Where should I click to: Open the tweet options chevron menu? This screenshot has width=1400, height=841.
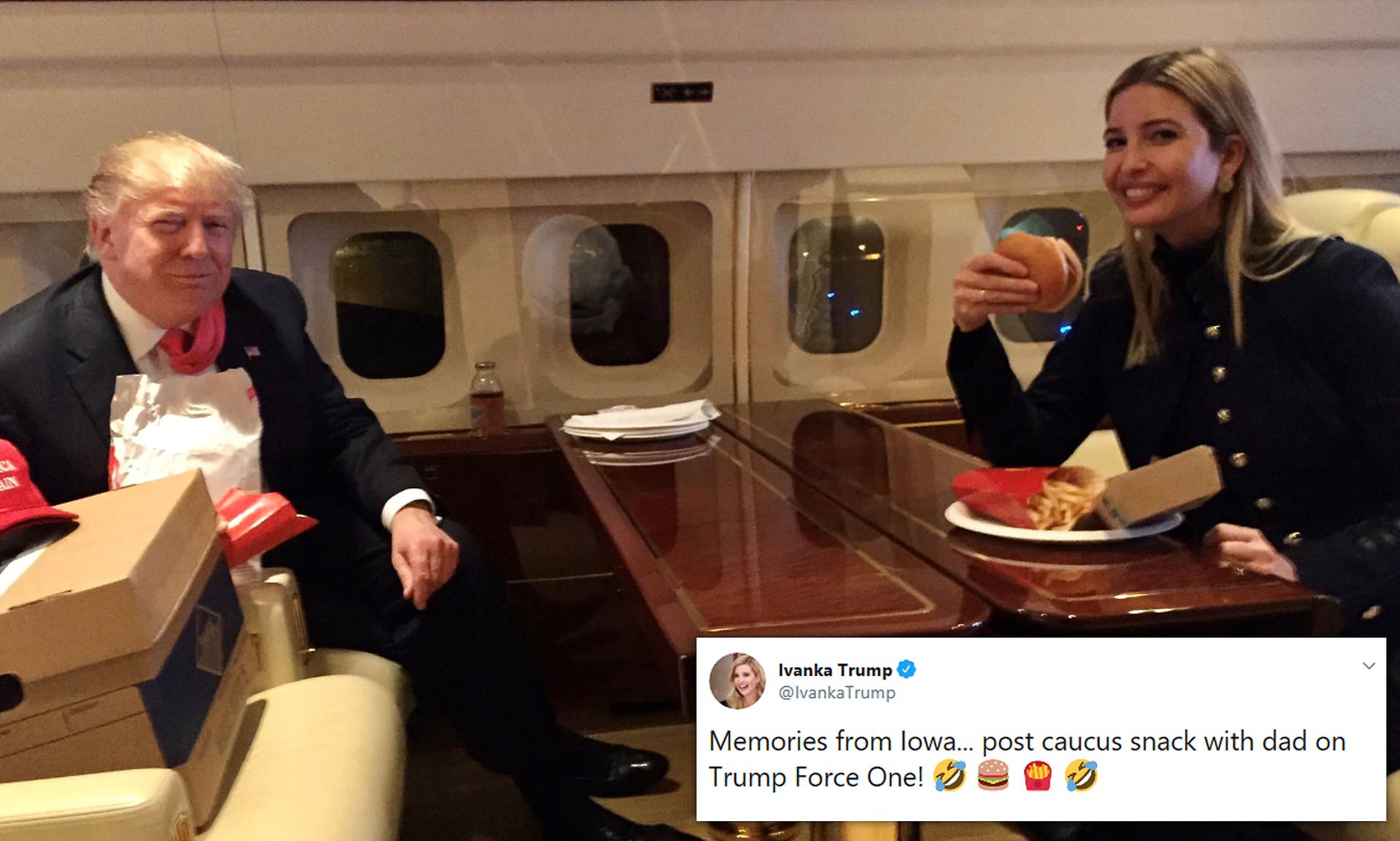(x=1368, y=666)
